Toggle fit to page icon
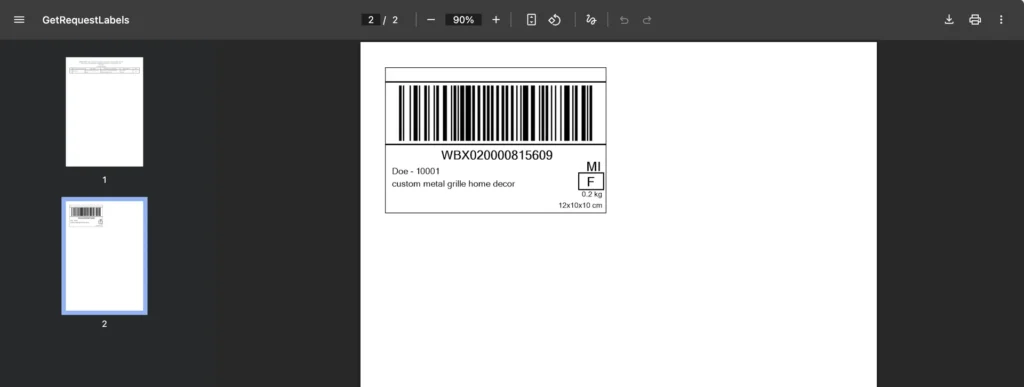 click(x=532, y=20)
